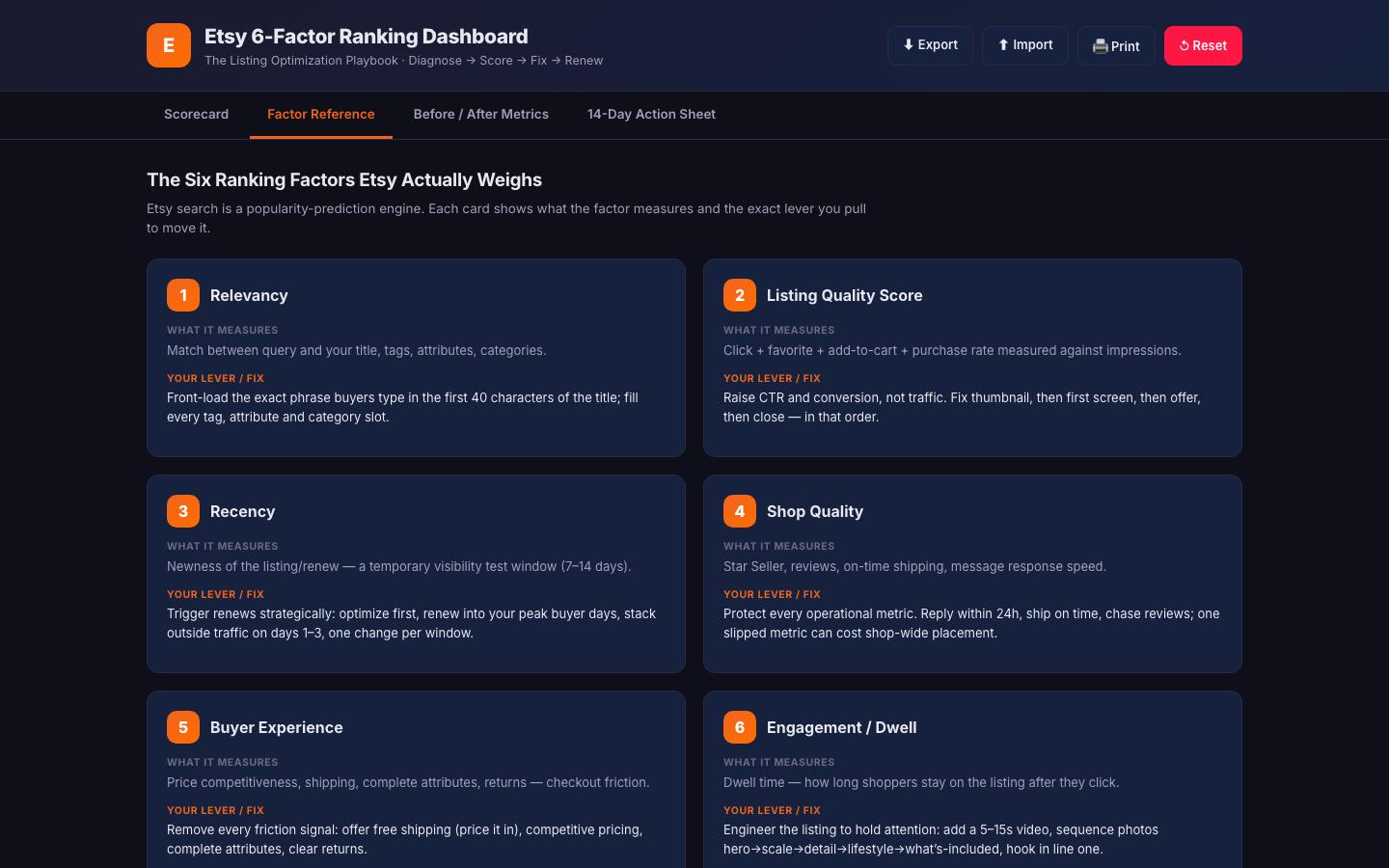The height and width of the screenshot is (868, 1389).
Task: Click 'Front-load the exact phrase buyers type' text
Action: 402,407
